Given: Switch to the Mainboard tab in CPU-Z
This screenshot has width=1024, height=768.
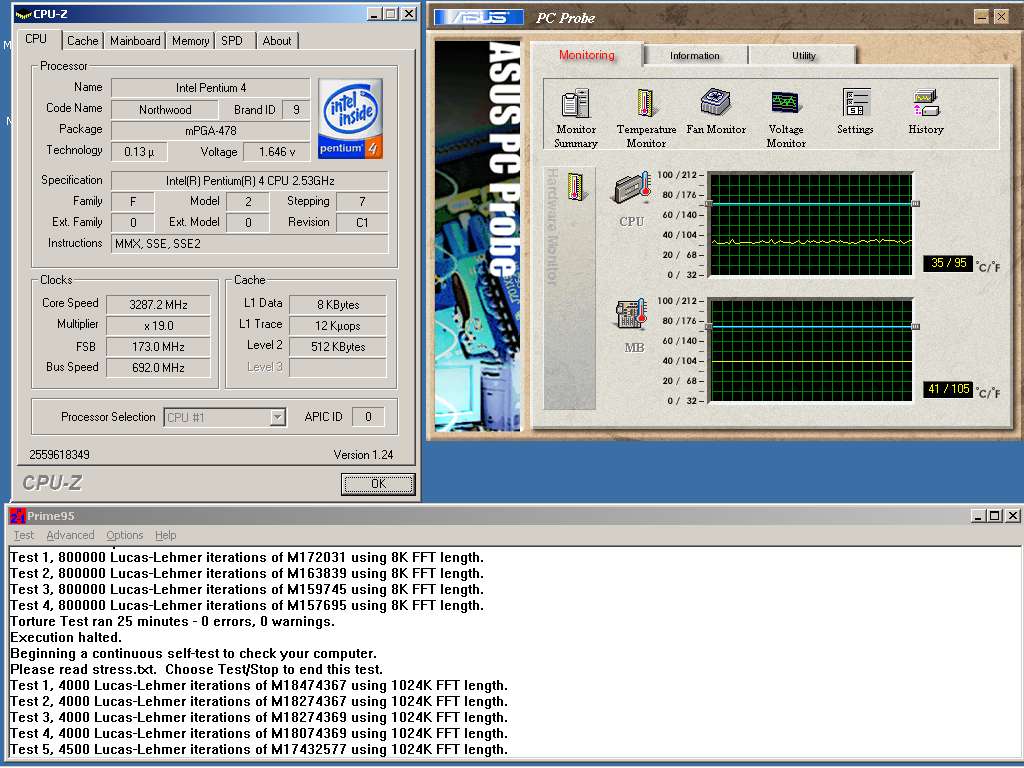Looking at the screenshot, I should click(x=135, y=40).
